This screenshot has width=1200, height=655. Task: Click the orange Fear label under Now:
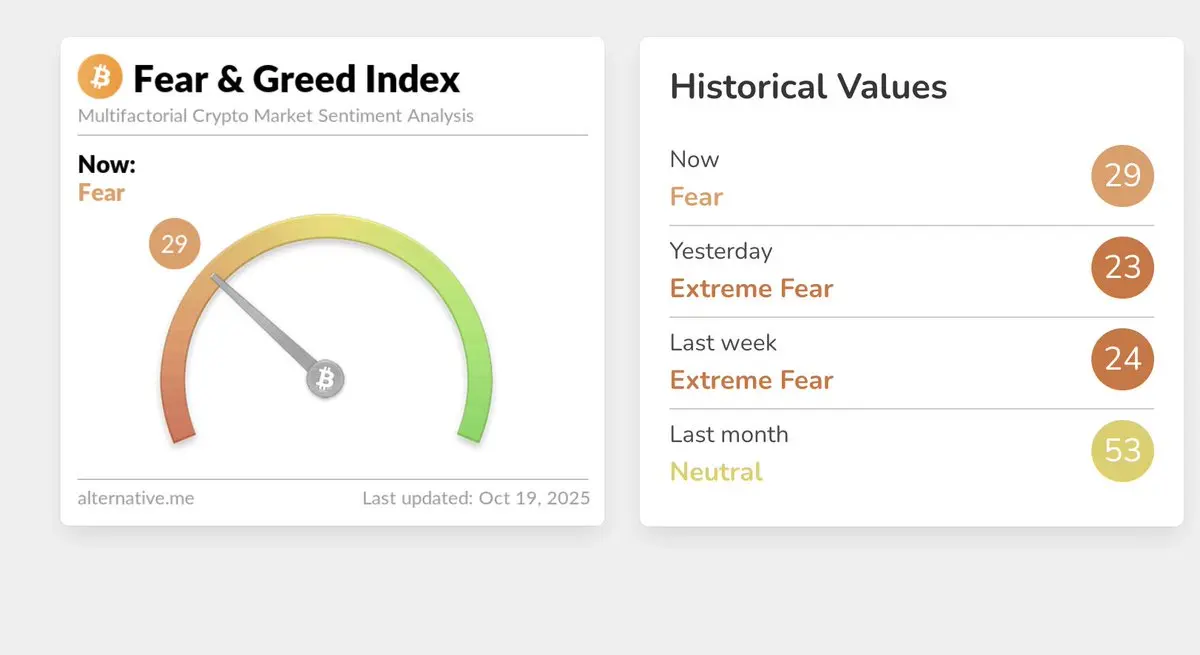point(101,193)
